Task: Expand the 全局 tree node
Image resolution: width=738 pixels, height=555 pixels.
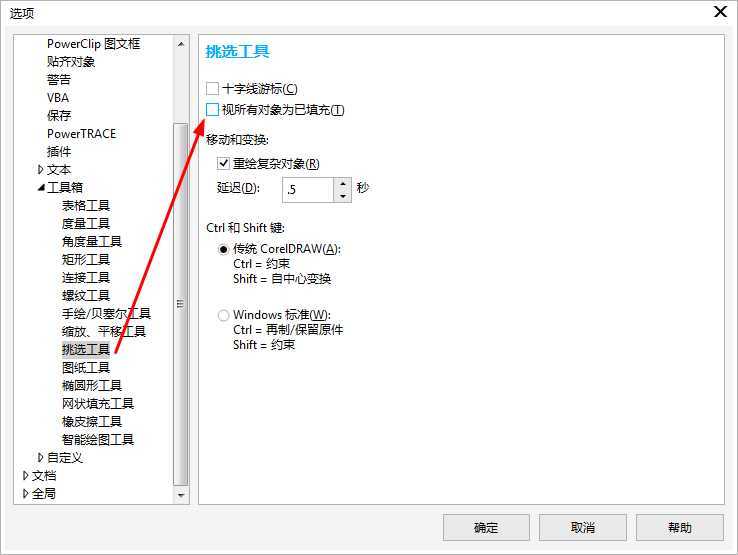Action: (26, 494)
